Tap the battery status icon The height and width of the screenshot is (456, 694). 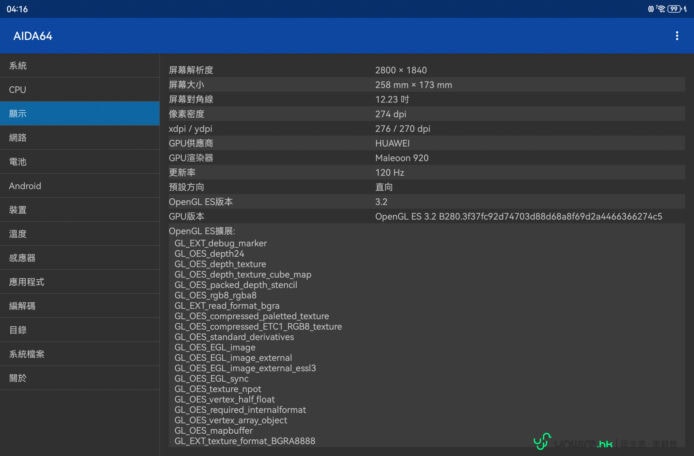click(x=674, y=9)
